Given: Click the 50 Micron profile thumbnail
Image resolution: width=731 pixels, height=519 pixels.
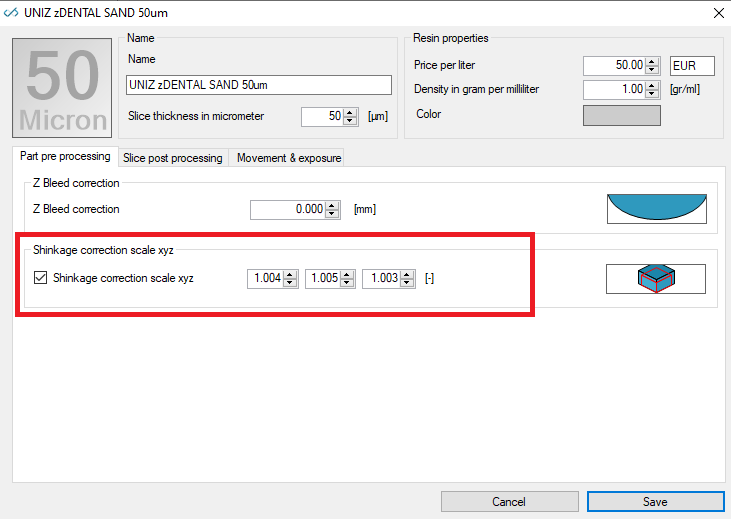Looking at the screenshot, I should pyautogui.click(x=62, y=88).
